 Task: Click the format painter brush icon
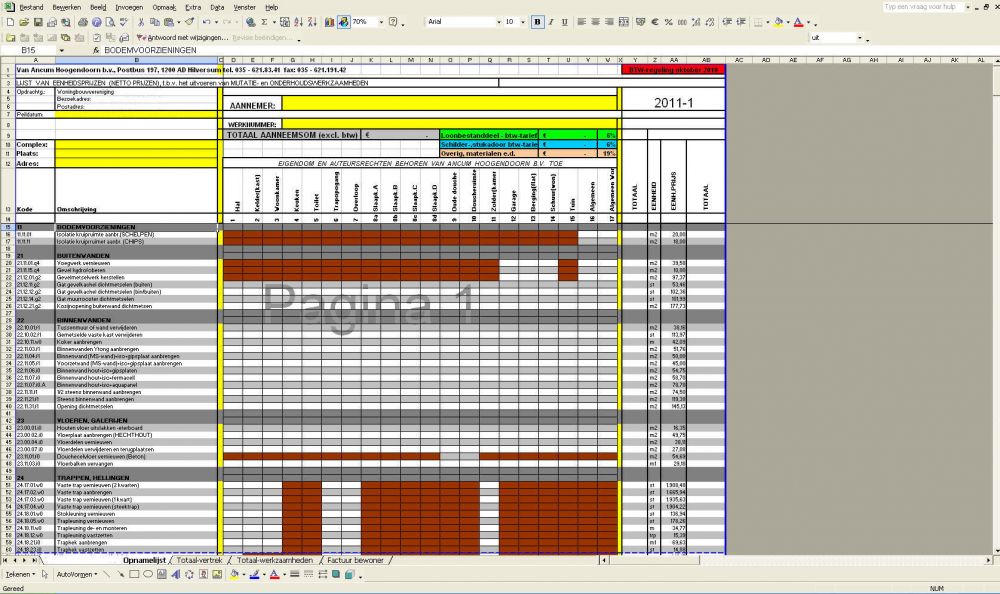click(x=190, y=22)
